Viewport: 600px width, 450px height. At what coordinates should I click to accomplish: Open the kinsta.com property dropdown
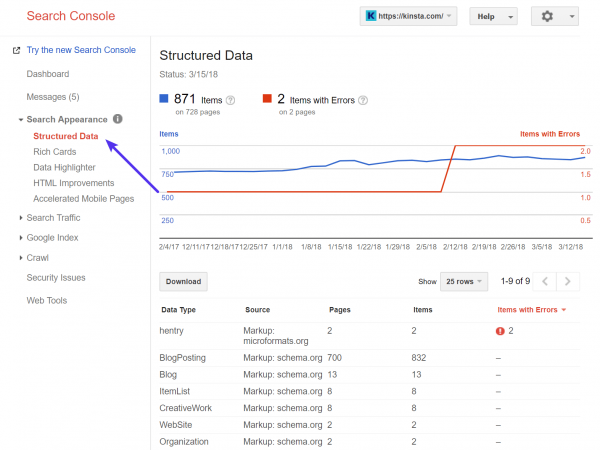409,17
